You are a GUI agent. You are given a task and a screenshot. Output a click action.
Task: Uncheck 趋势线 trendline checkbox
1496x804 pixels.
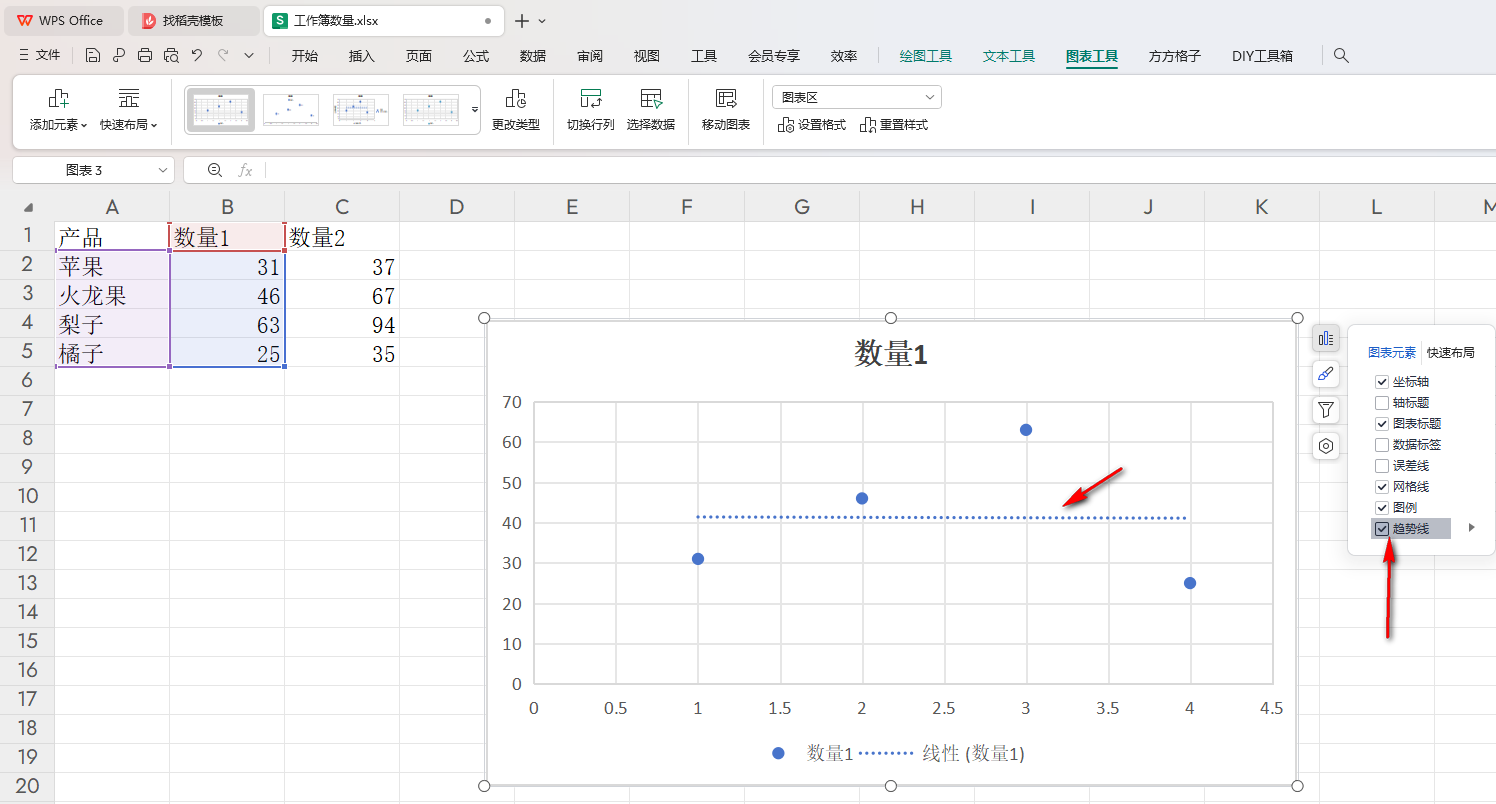[1382, 529]
